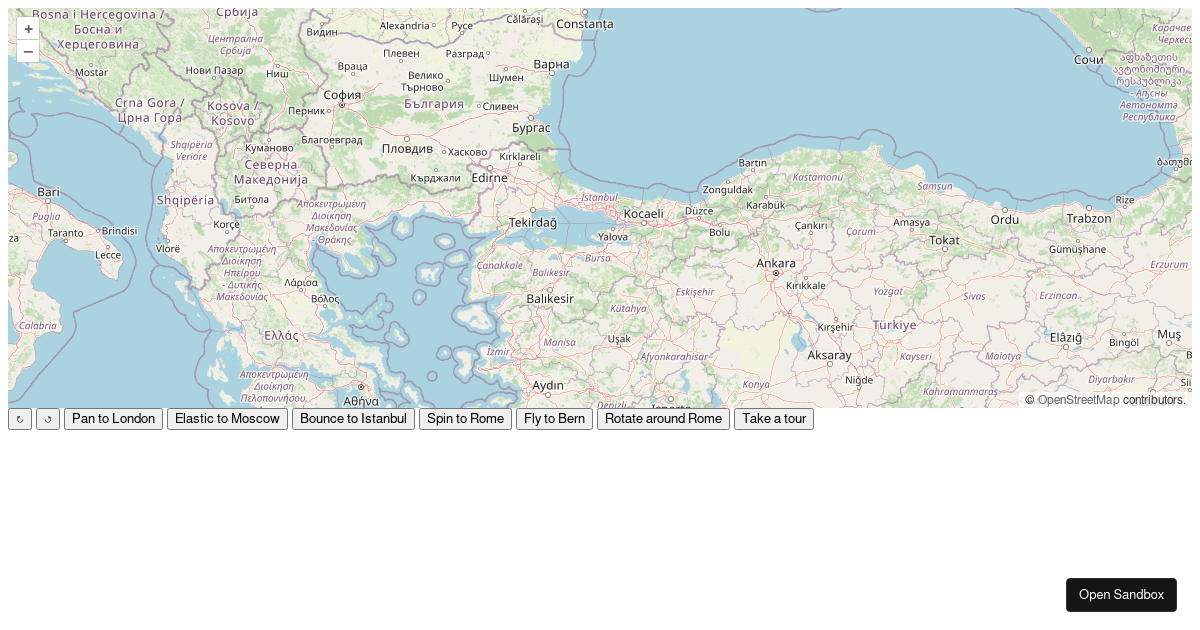The image size is (1200, 630).
Task: Click Rotate around Rome button
Action: click(x=663, y=419)
